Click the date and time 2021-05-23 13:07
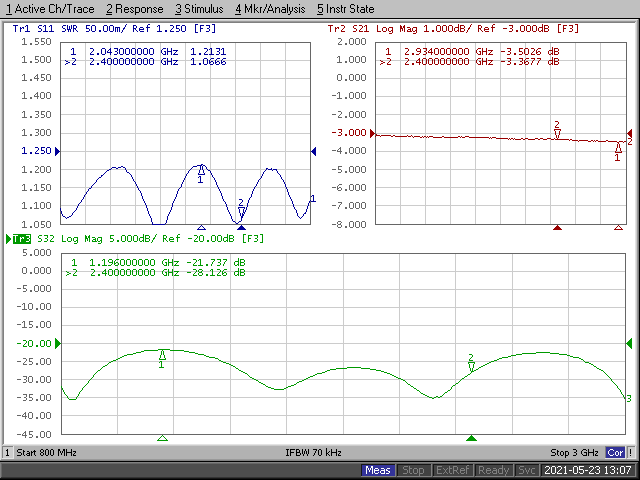The width and height of the screenshot is (640, 480). 588,470
